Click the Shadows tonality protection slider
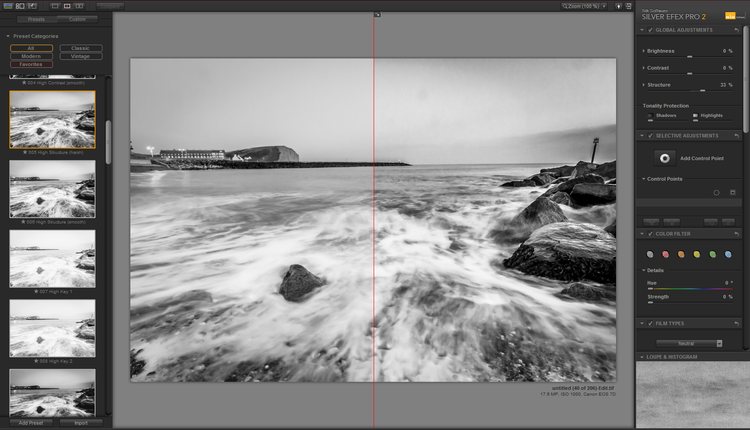Screen dimensions: 750x430 point(667,121)
